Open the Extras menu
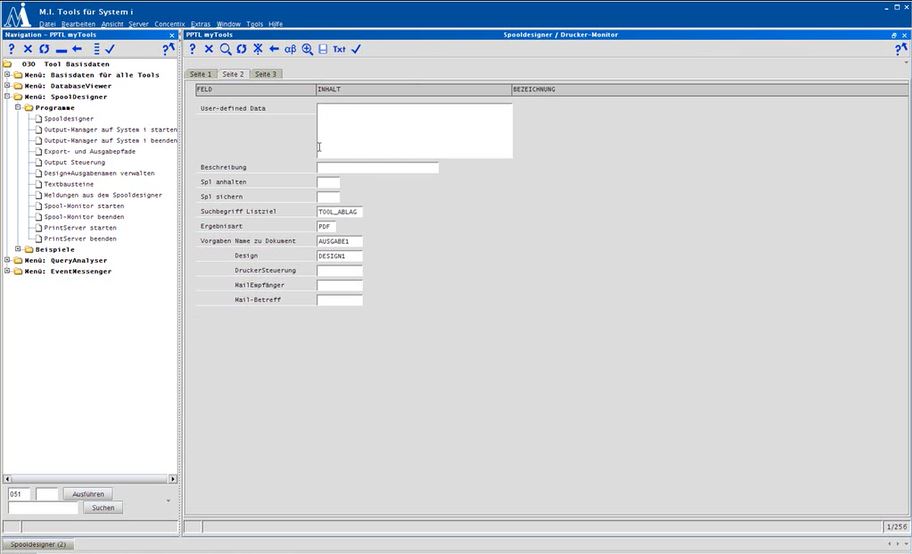 201,23
